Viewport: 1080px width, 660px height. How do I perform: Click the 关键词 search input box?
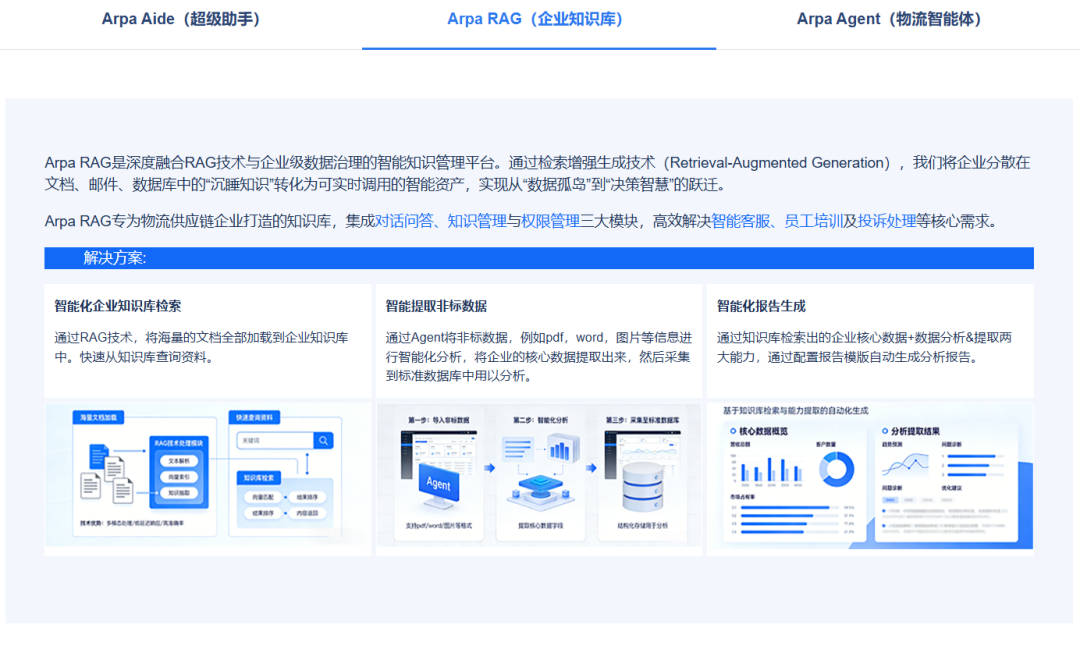point(273,440)
